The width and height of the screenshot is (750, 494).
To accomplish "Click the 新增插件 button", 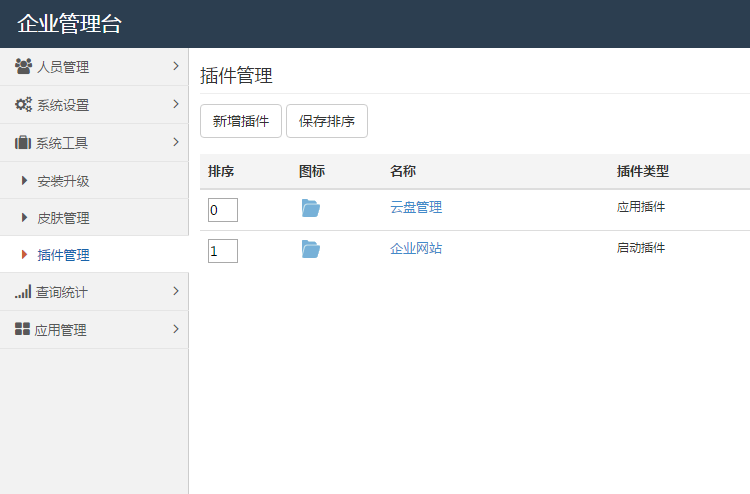I will (241, 121).
